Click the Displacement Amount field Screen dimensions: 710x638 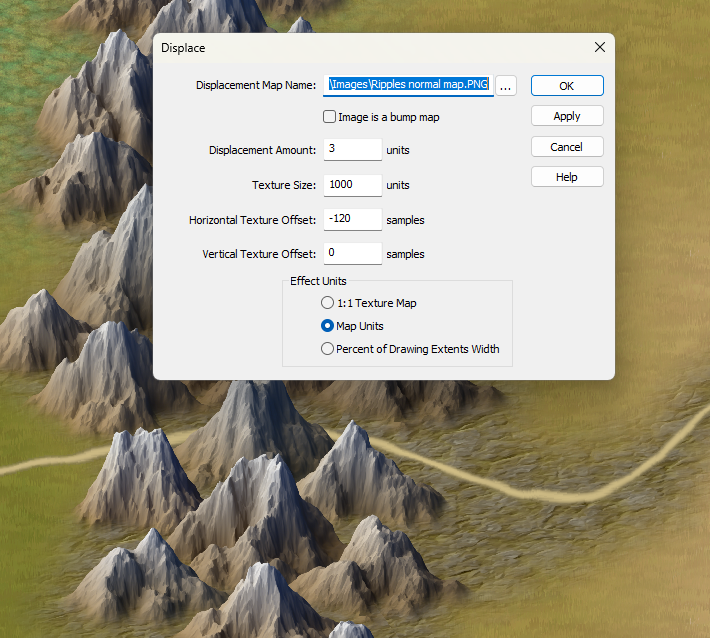(x=353, y=149)
